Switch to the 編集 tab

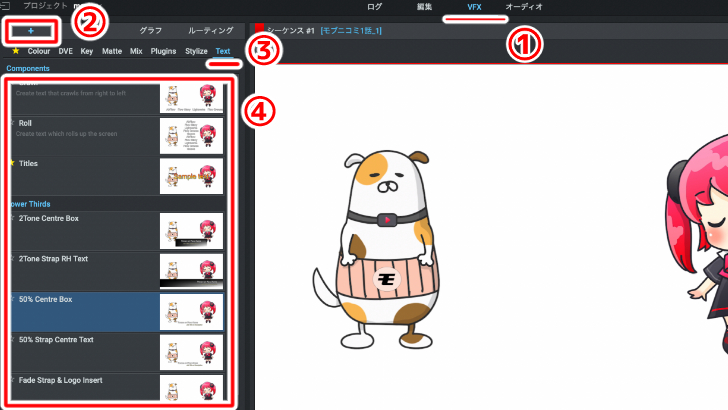[424, 7]
